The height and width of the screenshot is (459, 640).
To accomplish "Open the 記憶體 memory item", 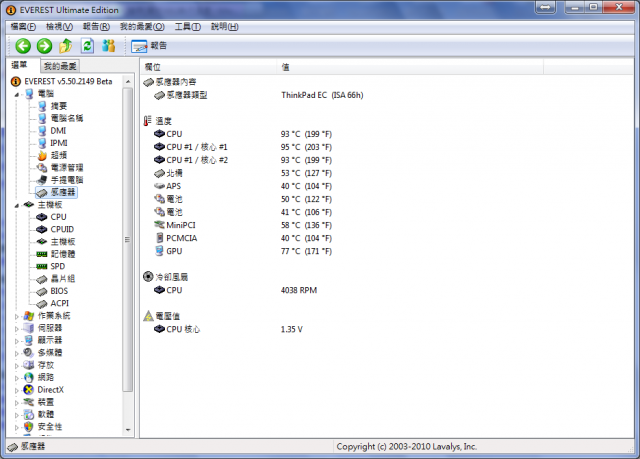I will 56,254.
